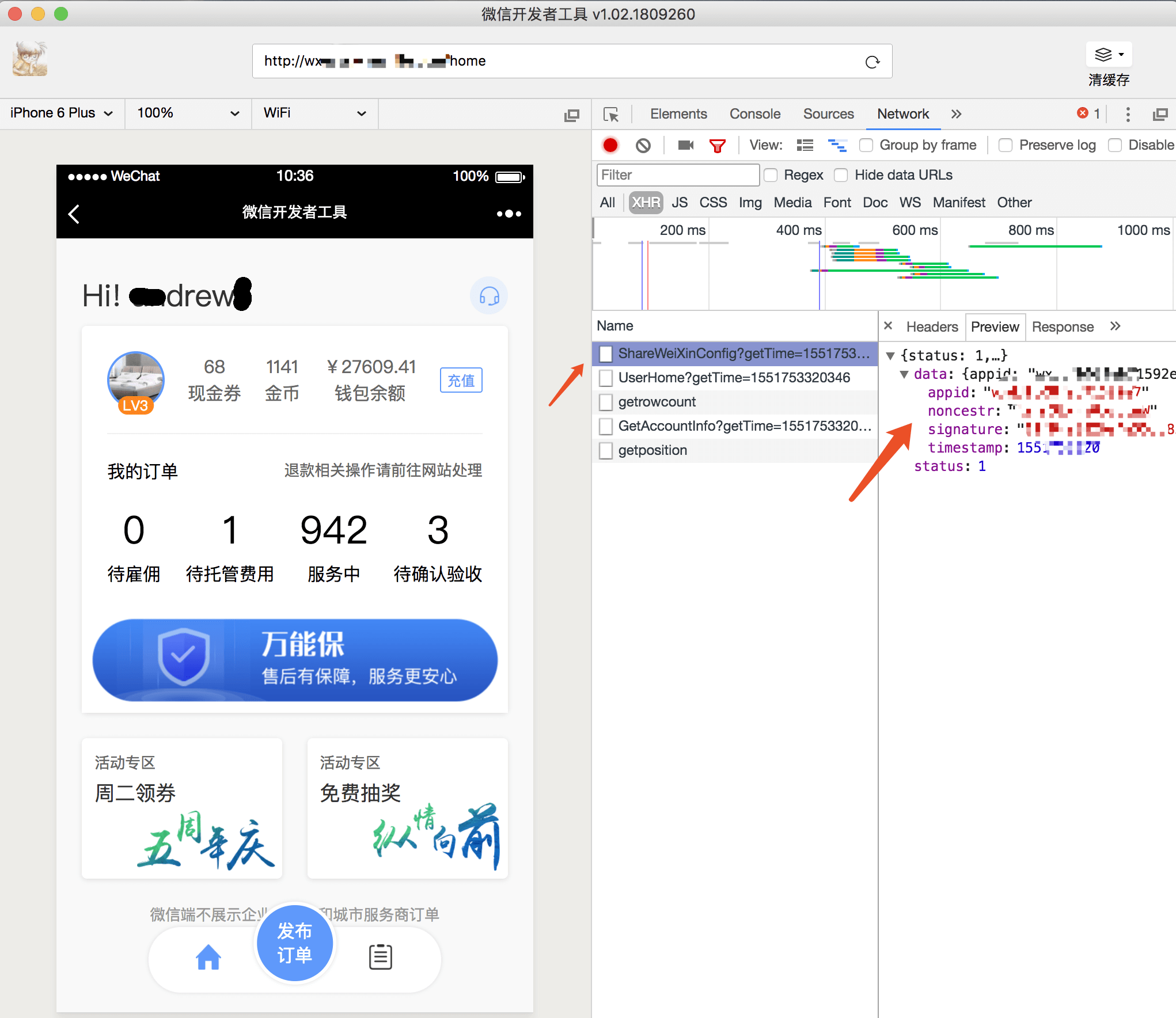The image size is (1176, 1018).
Task: Tap the 充值 recharge button
Action: tap(461, 380)
